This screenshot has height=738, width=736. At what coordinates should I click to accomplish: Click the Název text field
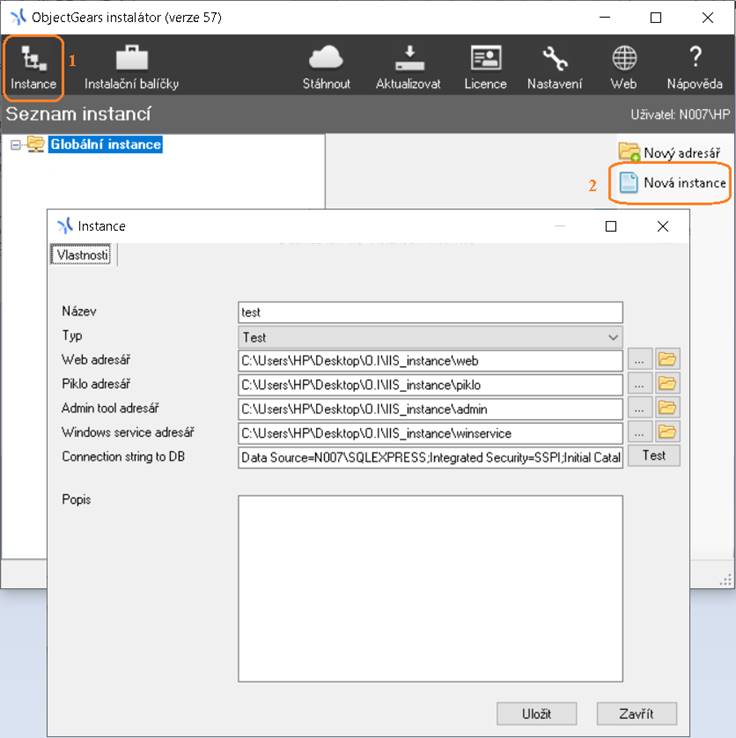[430, 312]
